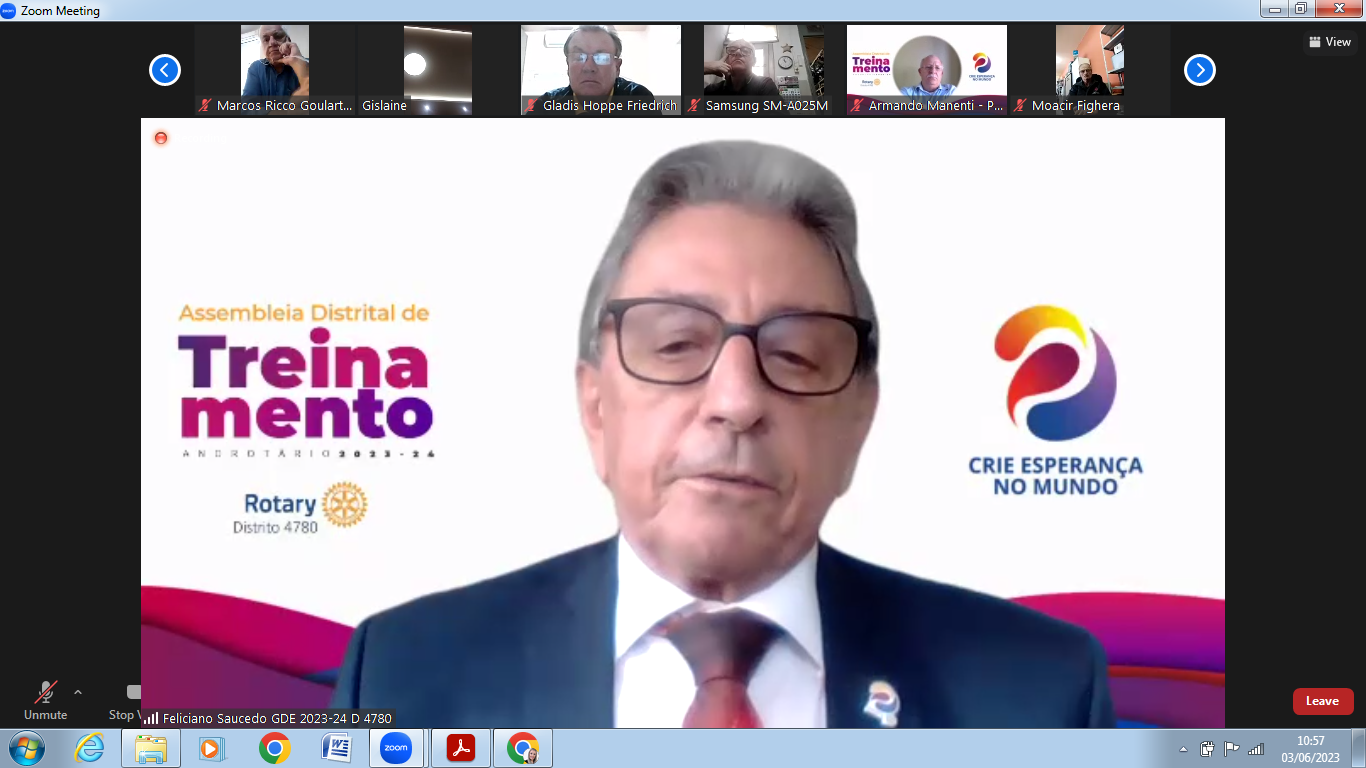1366x768 pixels.
Task: Open Windows Explorer folder in taskbar
Action: pyautogui.click(x=151, y=748)
